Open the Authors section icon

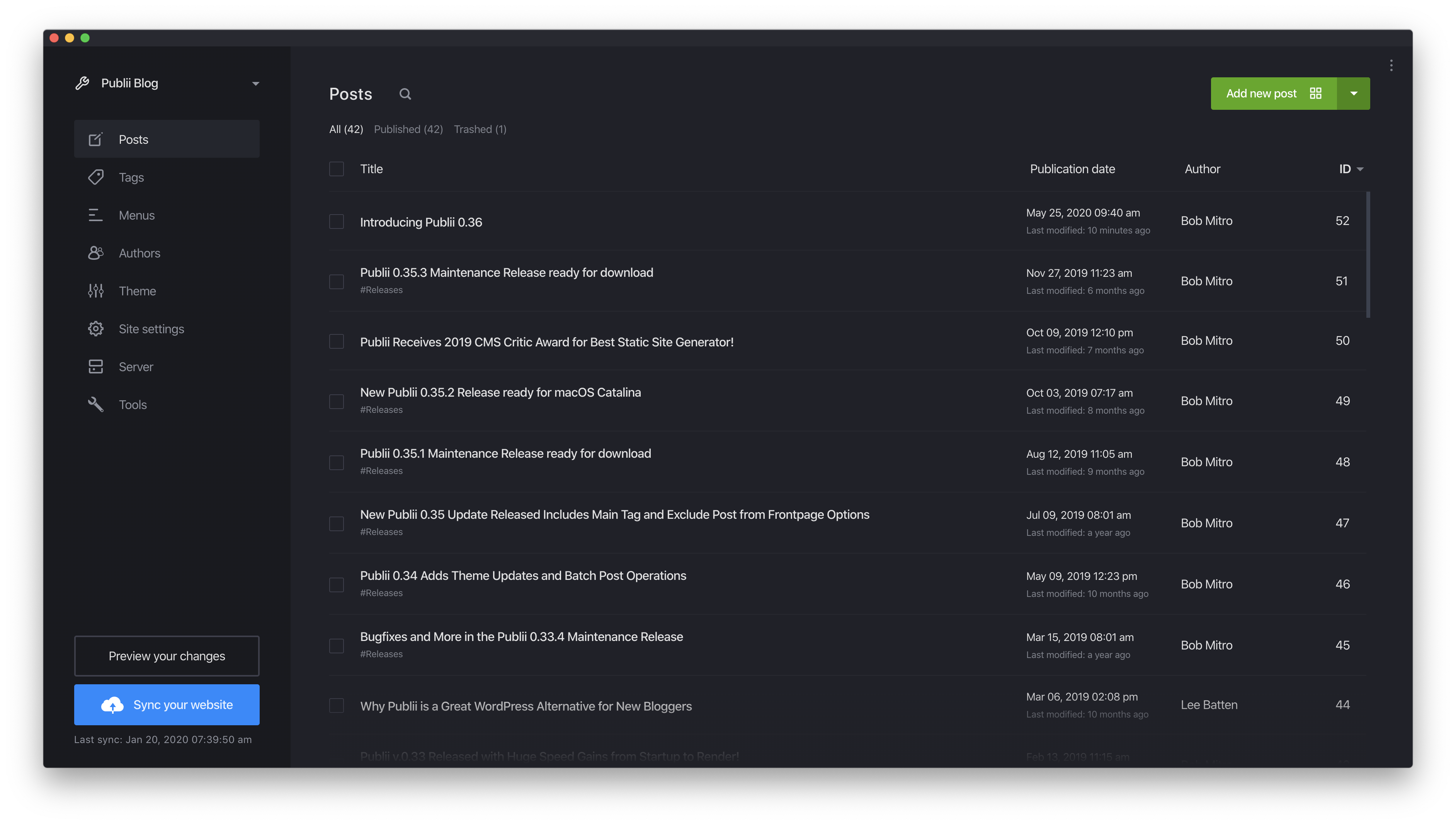(x=95, y=253)
